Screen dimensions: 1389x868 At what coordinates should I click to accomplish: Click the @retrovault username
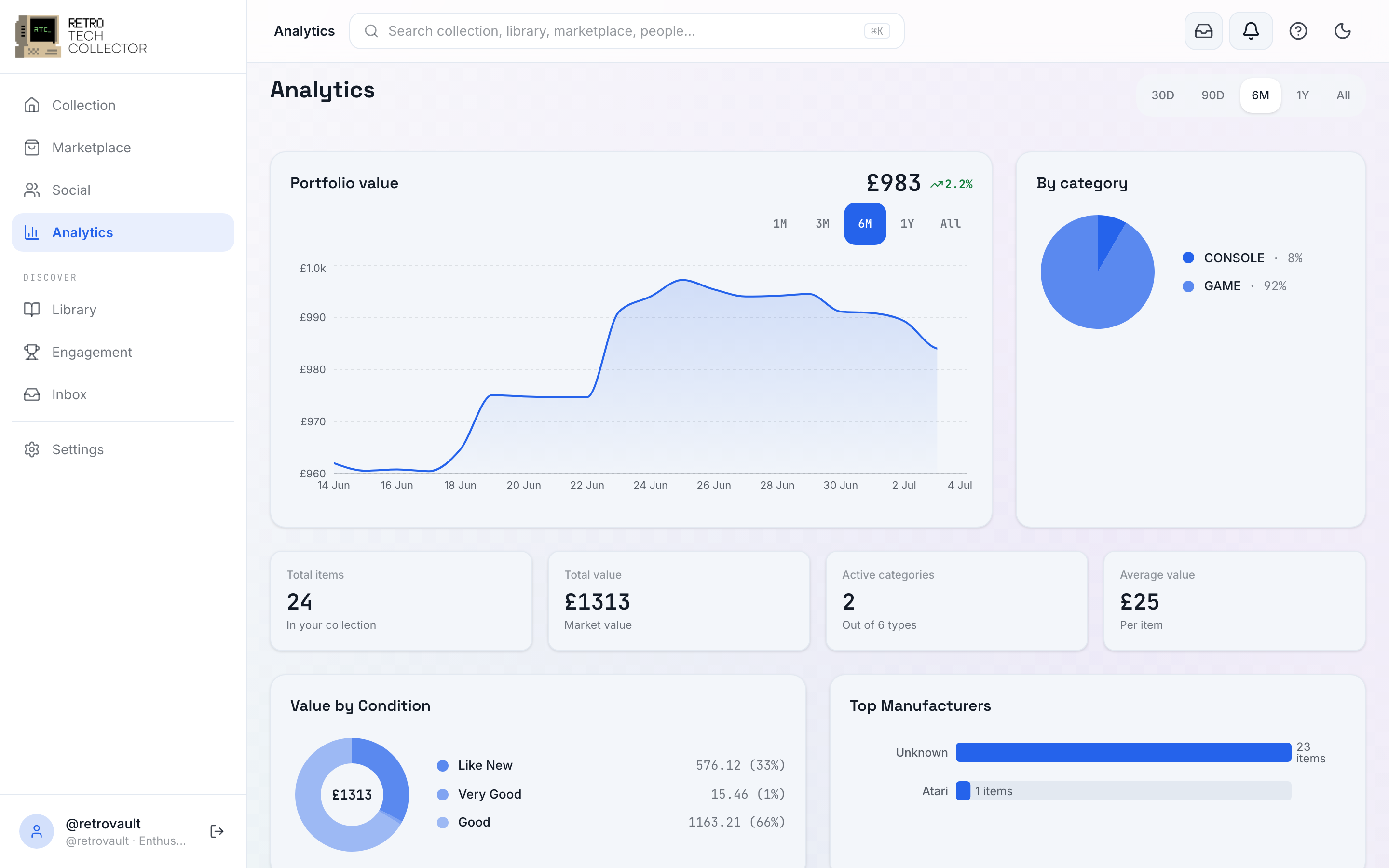coord(103,823)
